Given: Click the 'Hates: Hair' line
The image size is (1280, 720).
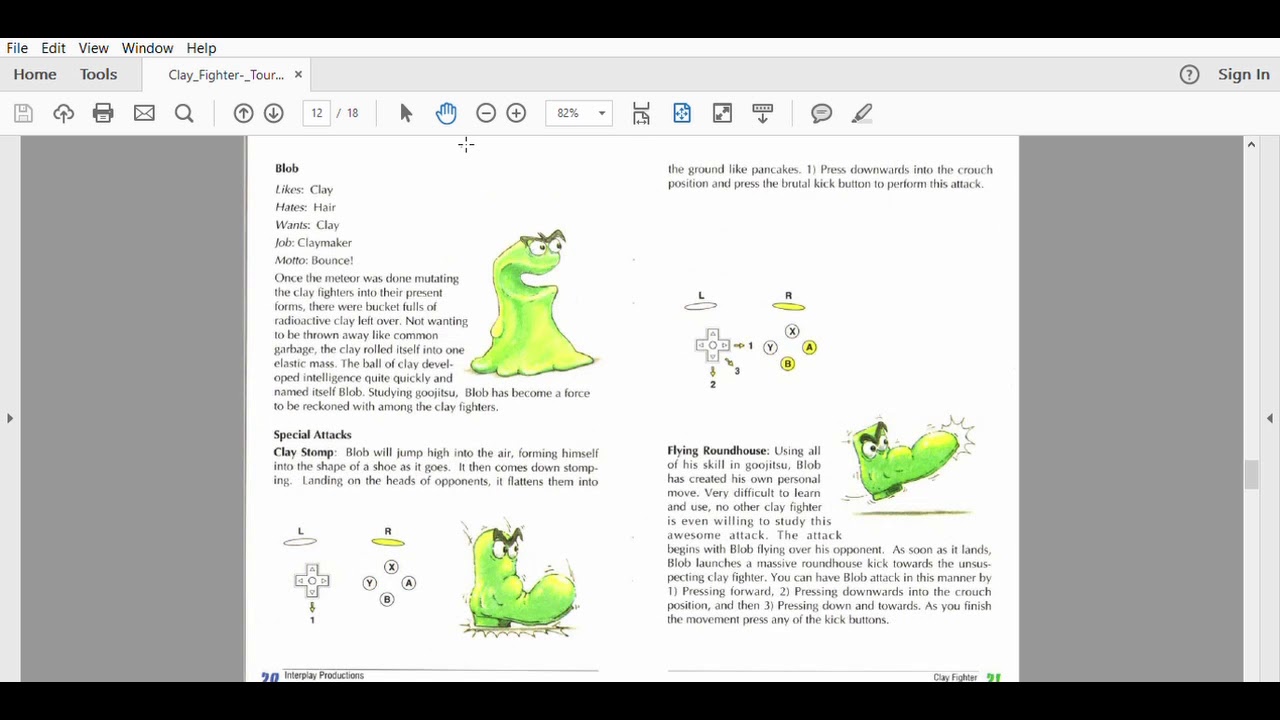Looking at the screenshot, I should click(305, 207).
